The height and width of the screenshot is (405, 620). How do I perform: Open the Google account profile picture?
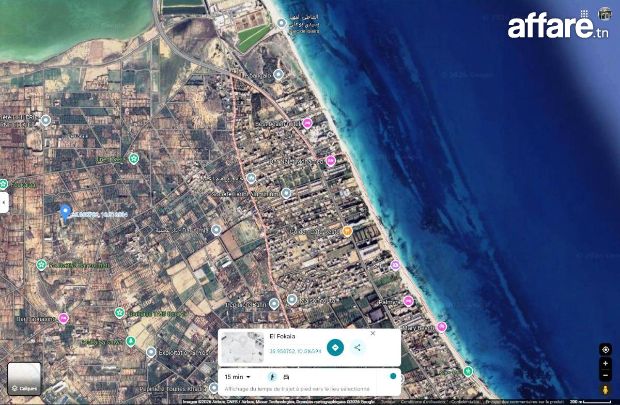click(x=605, y=14)
